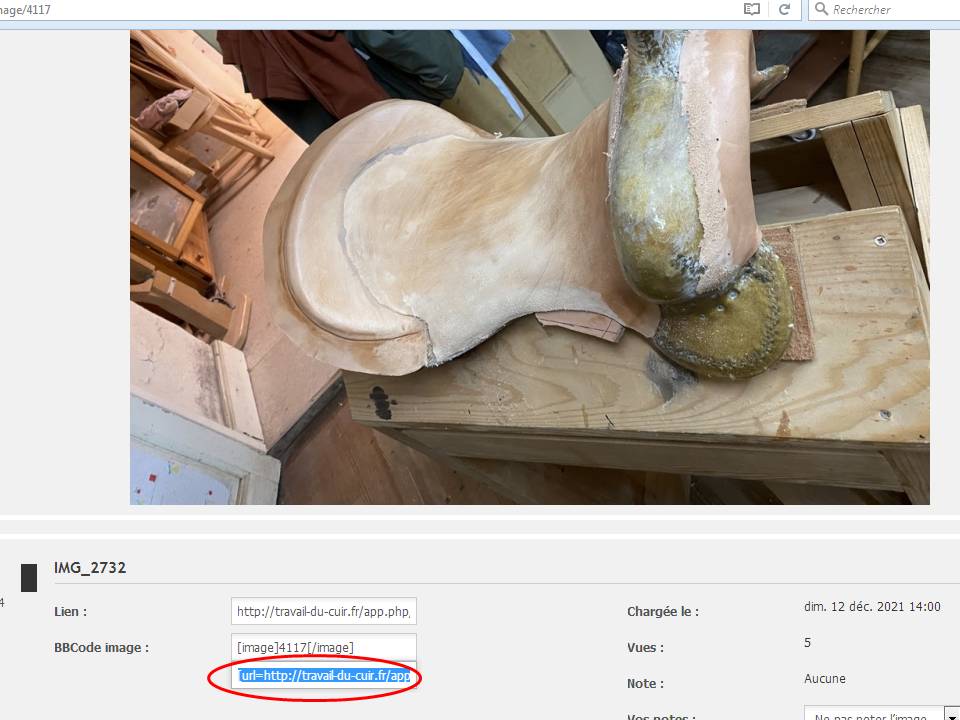This screenshot has height=720, width=960.
Task: Open the leather saddle photo
Action: [x=529, y=266]
